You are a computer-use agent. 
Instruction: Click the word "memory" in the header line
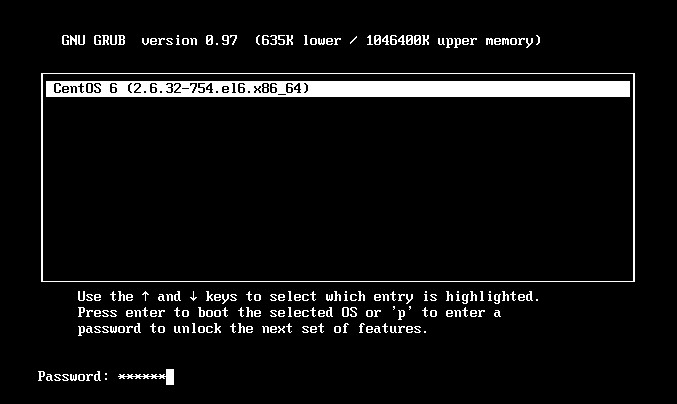(x=513, y=41)
